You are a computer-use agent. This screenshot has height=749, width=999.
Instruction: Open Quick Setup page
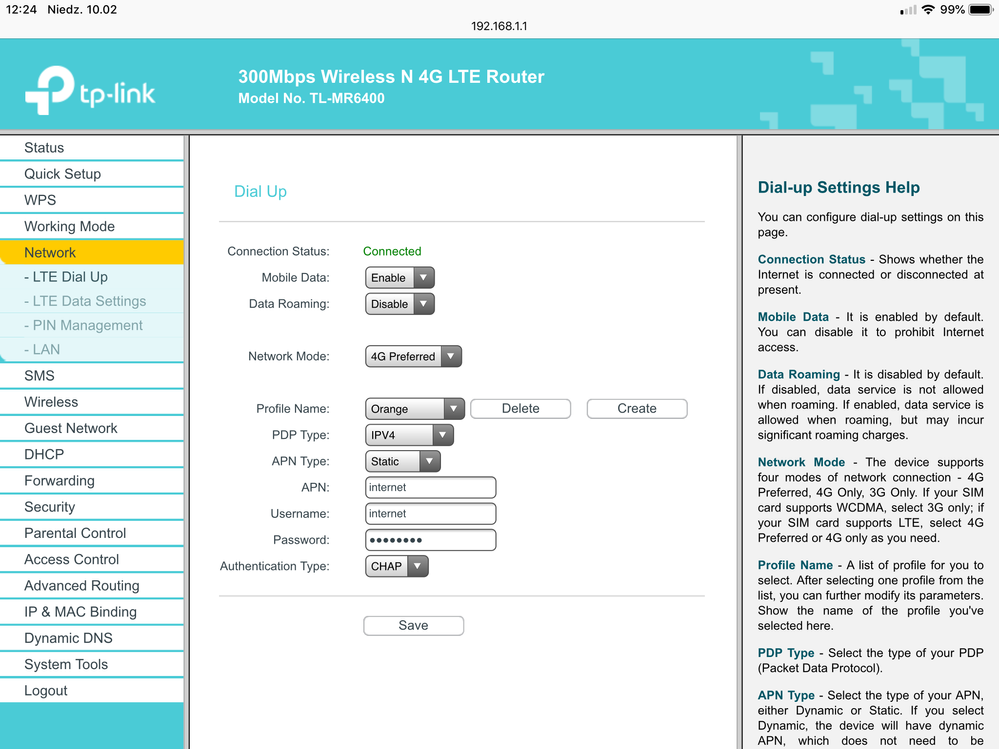(x=92, y=174)
